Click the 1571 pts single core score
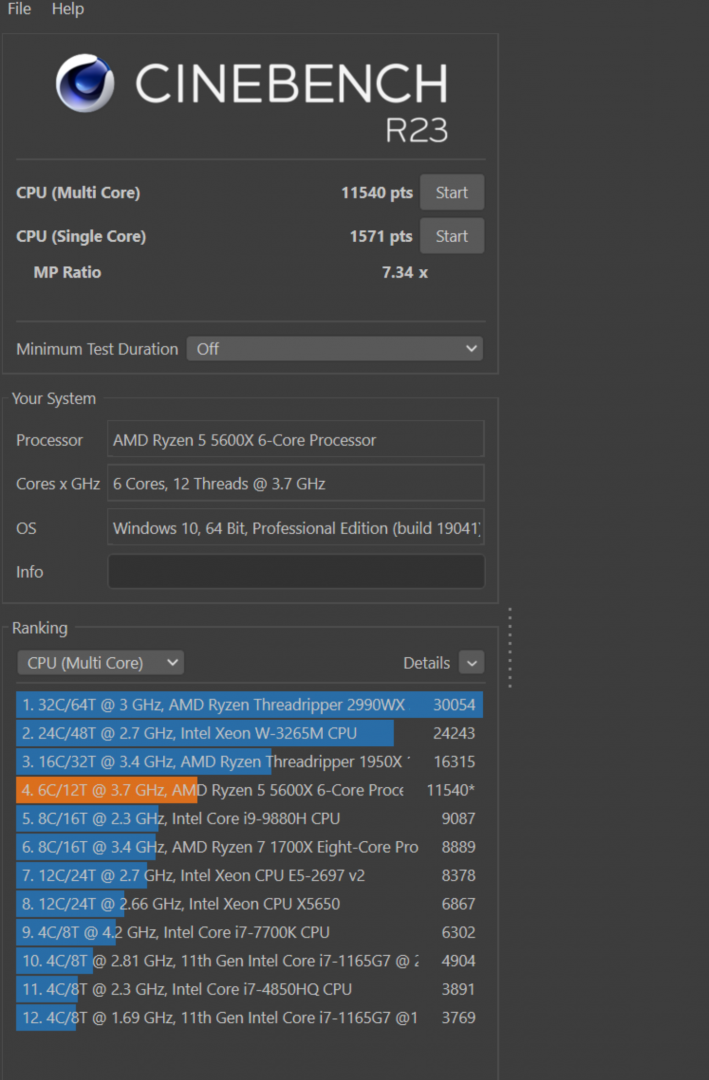Screen dimensions: 709x1080 coord(381,236)
